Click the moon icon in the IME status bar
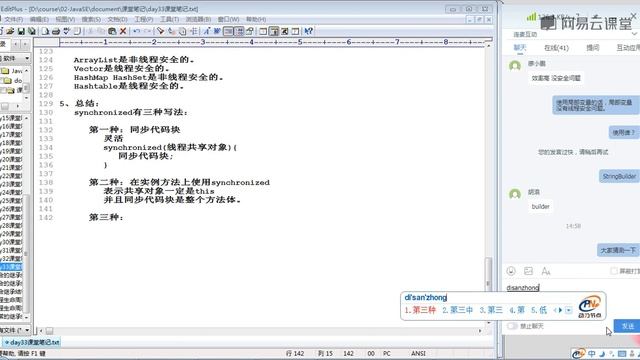640x360 pixels. point(602,353)
